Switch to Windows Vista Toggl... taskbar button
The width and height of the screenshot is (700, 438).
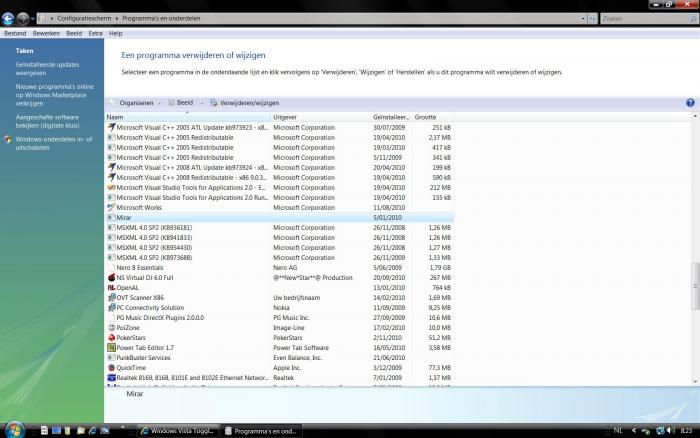click(x=178, y=431)
